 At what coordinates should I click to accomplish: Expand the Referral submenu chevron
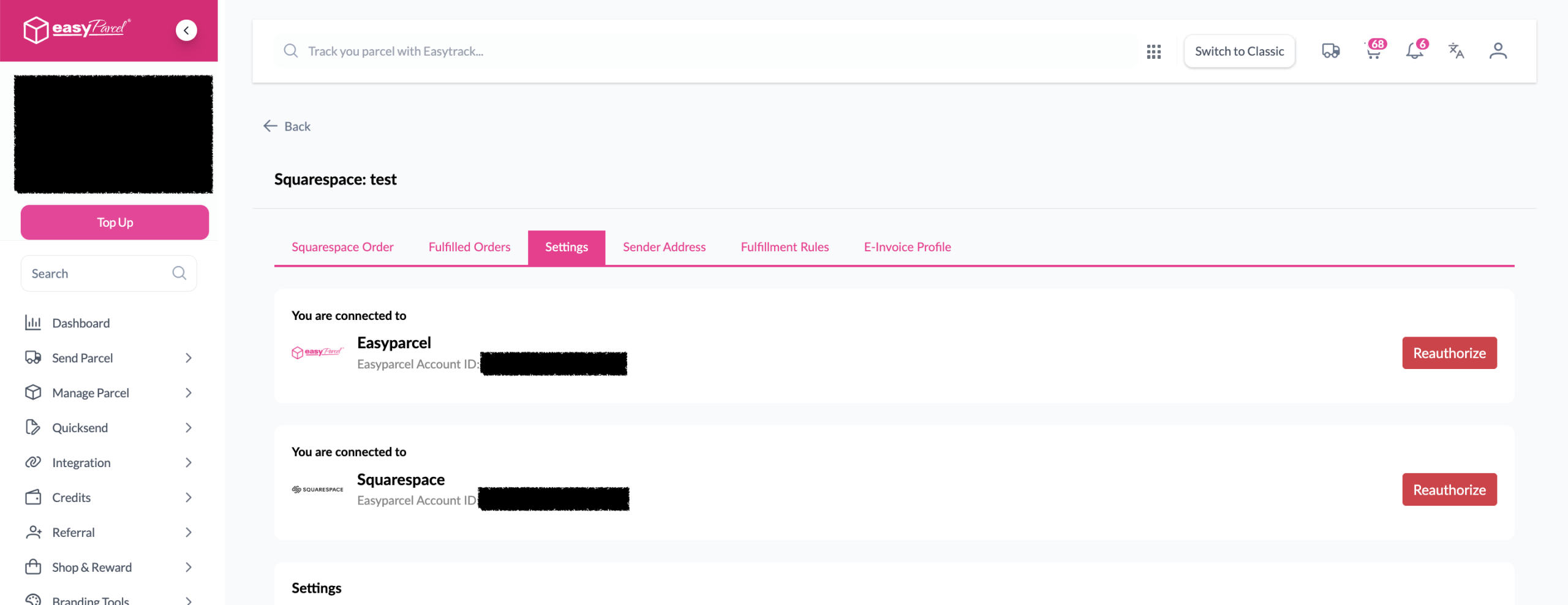[189, 533]
